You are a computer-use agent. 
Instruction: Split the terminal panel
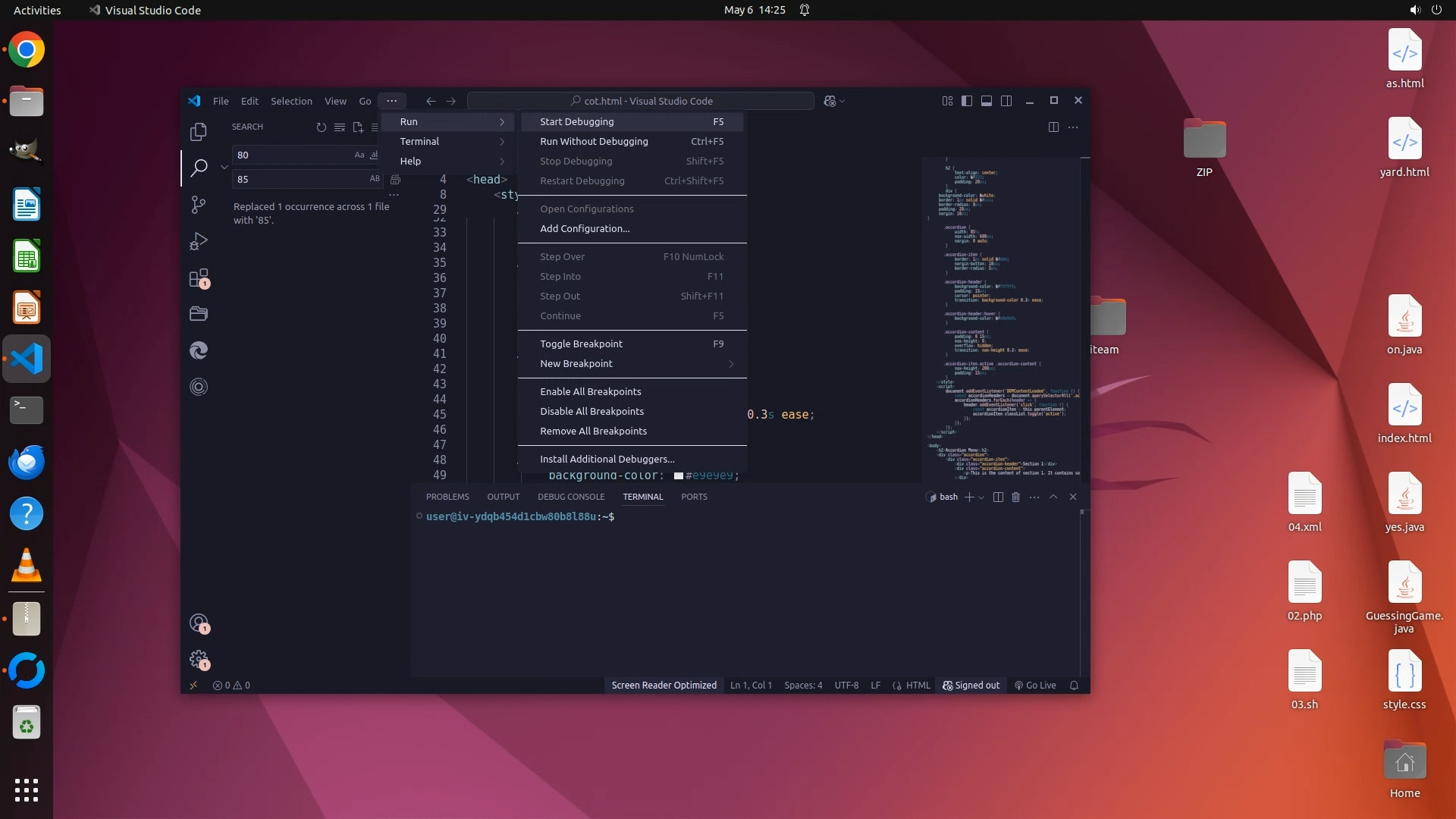(998, 497)
